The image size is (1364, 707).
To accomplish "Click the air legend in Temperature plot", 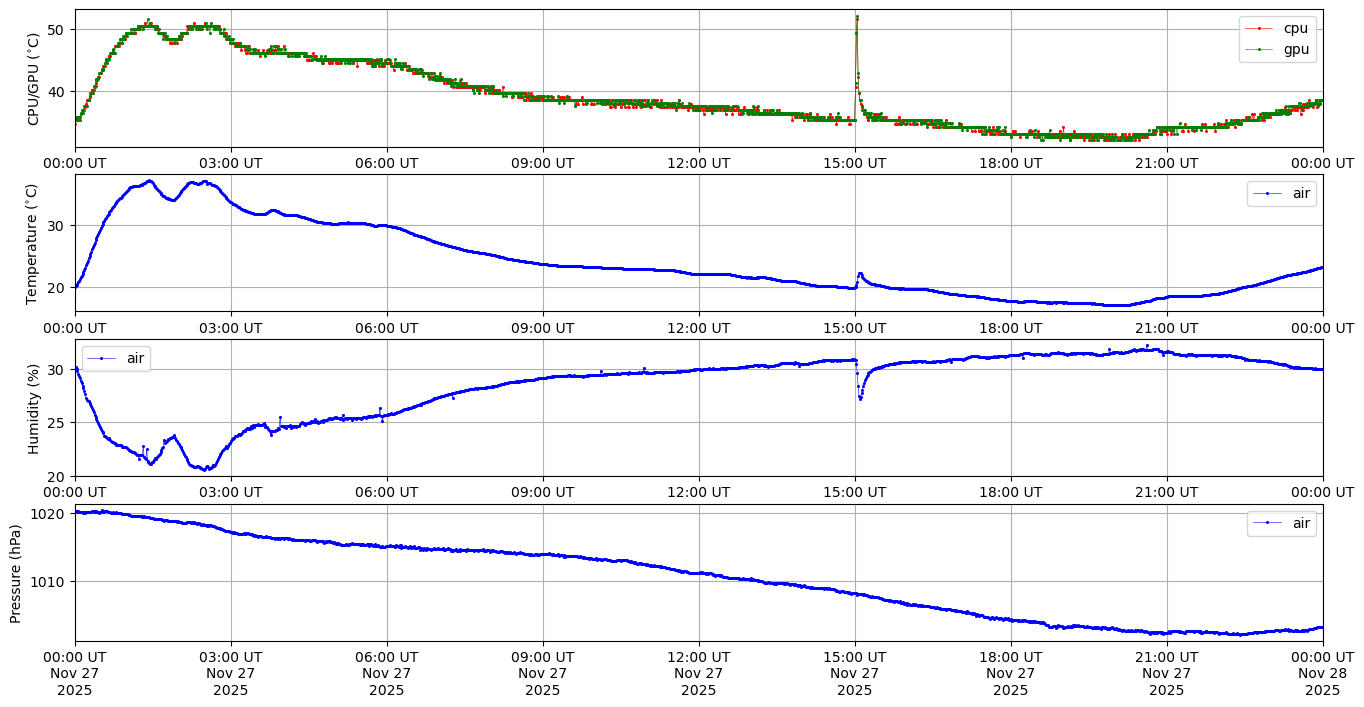I will tap(1282, 194).
